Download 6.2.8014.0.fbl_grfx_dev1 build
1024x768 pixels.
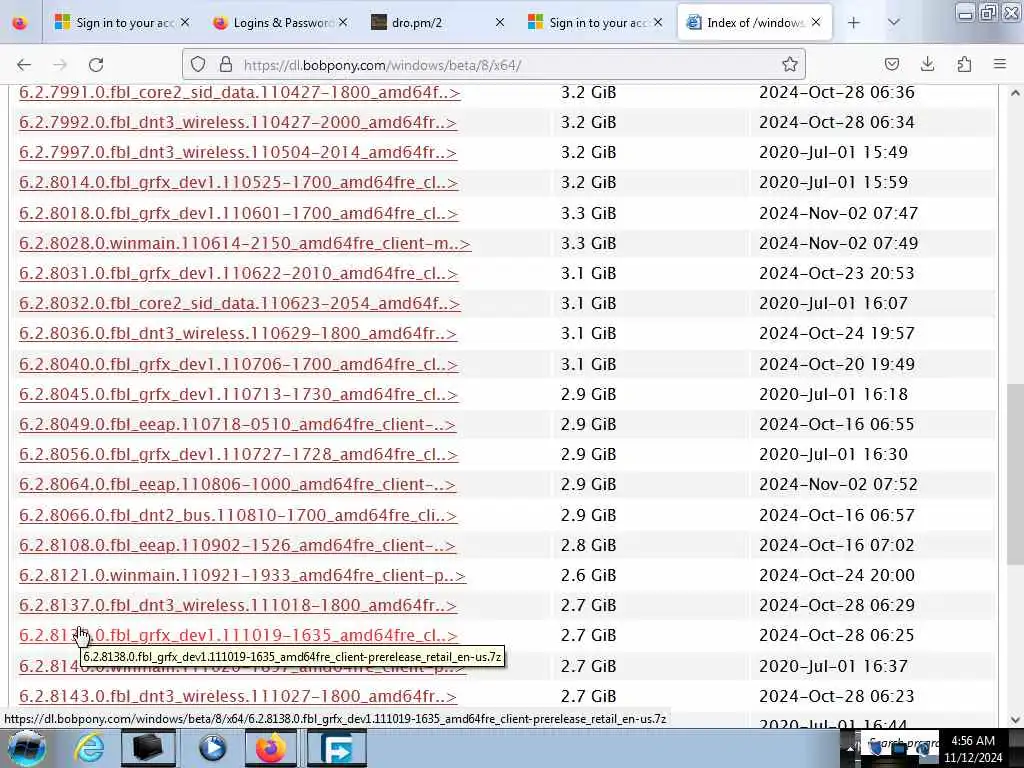(238, 182)
